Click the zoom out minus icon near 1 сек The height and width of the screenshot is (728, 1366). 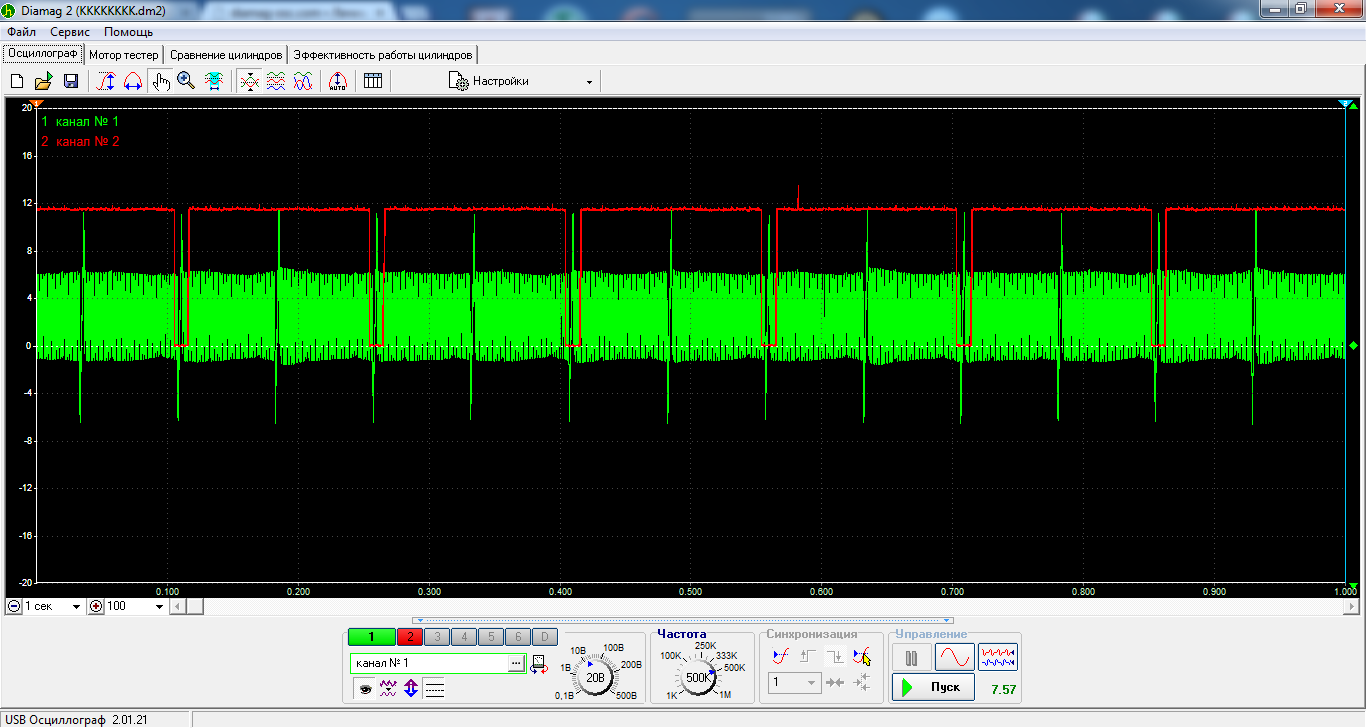click(x=13, y=606)
